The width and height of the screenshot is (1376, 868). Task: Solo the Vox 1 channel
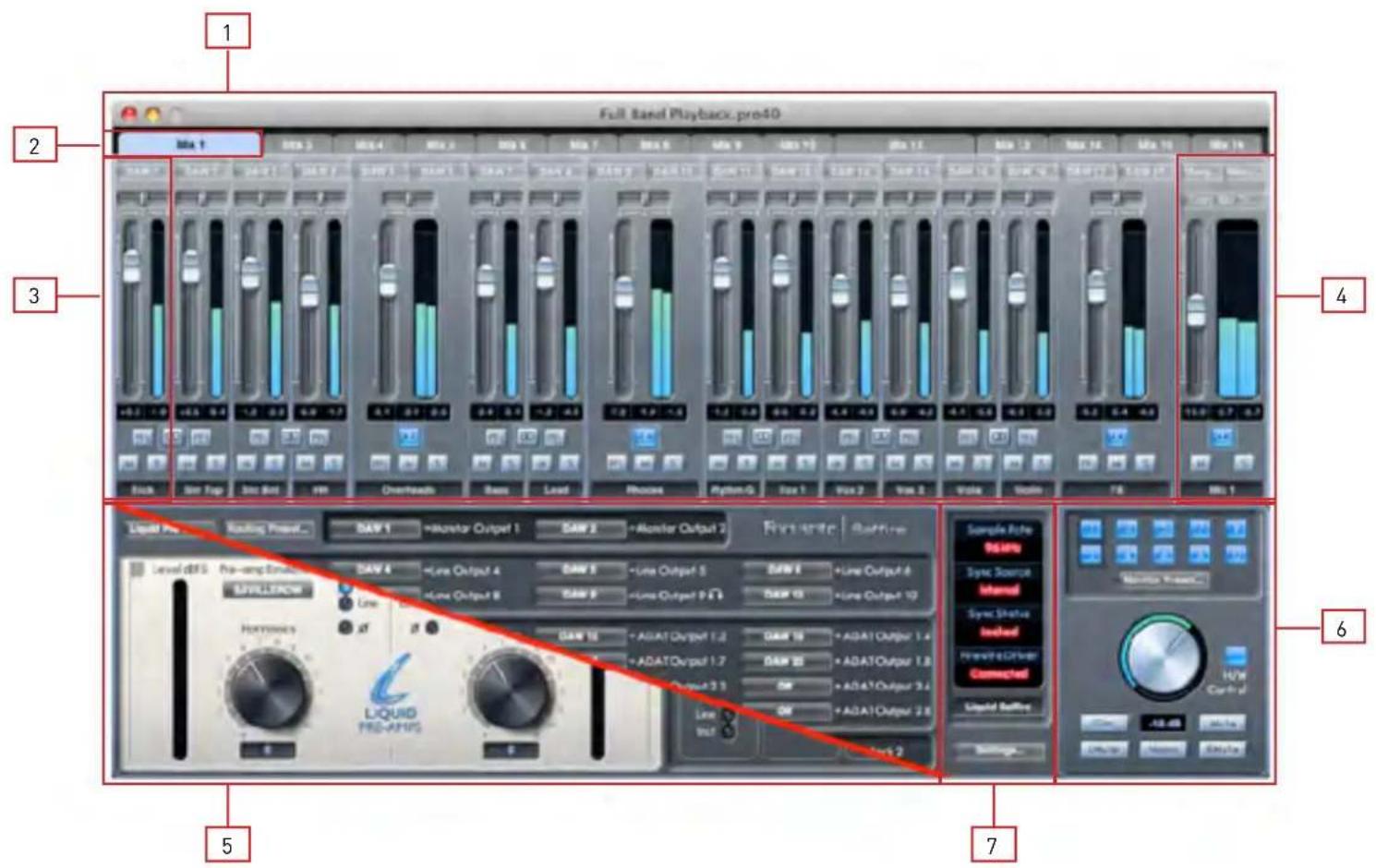804,464
